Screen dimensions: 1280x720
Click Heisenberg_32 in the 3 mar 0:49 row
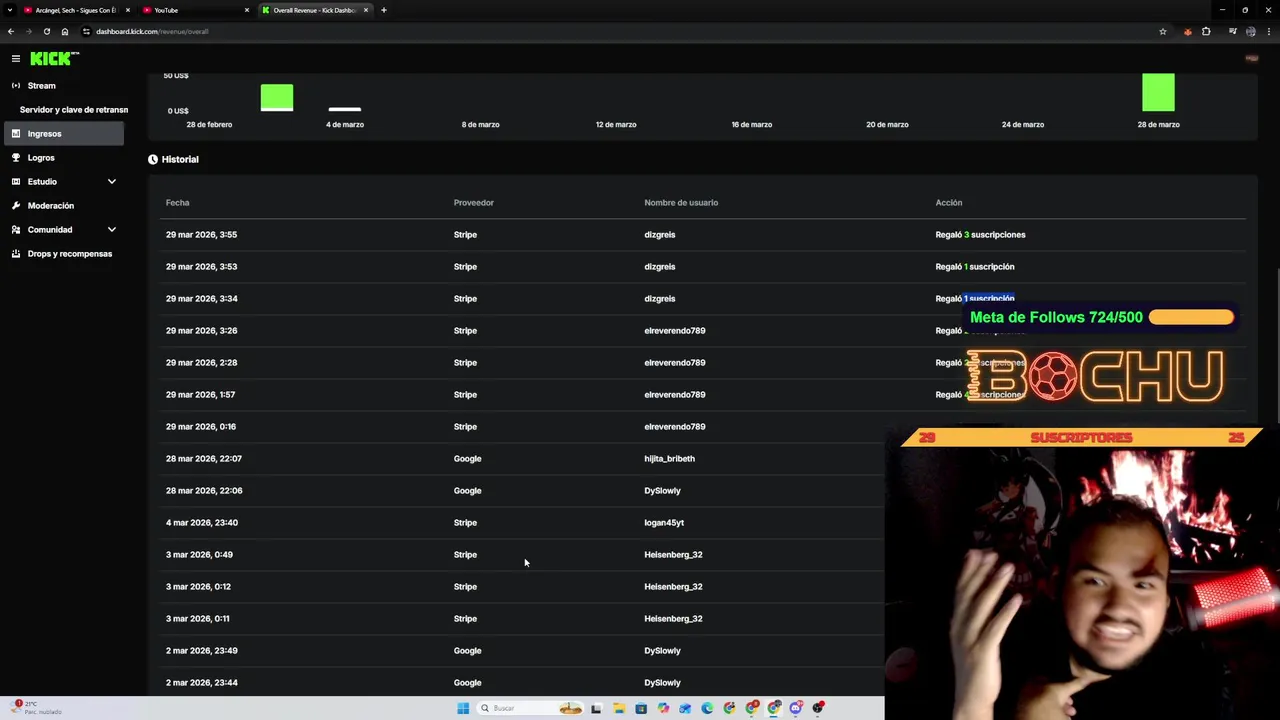(673, 554)
